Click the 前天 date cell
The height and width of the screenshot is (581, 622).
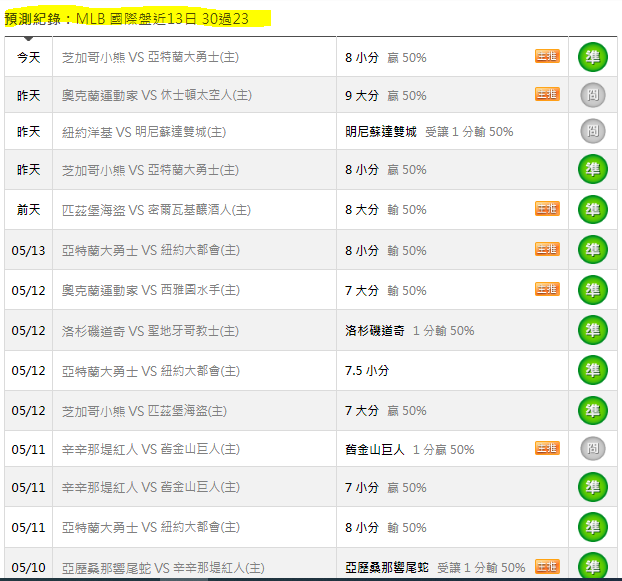coord(29,210)
